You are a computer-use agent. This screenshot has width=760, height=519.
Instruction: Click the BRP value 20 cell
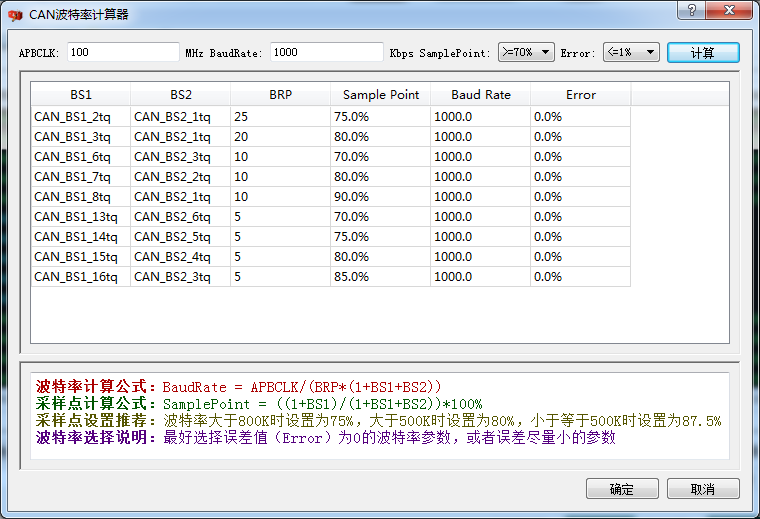[x=281, y=137]
